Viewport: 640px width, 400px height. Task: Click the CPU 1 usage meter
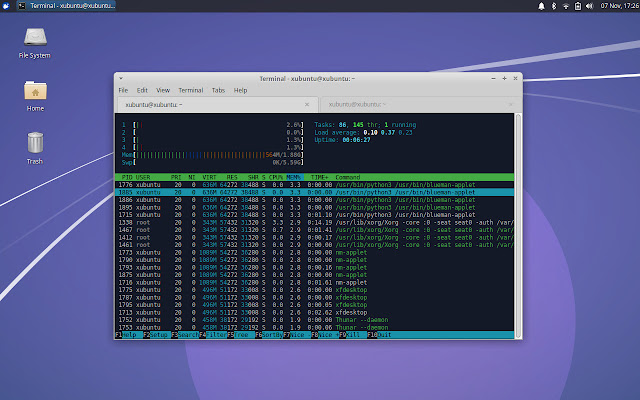pyautogui.click(x=213, y=125)
